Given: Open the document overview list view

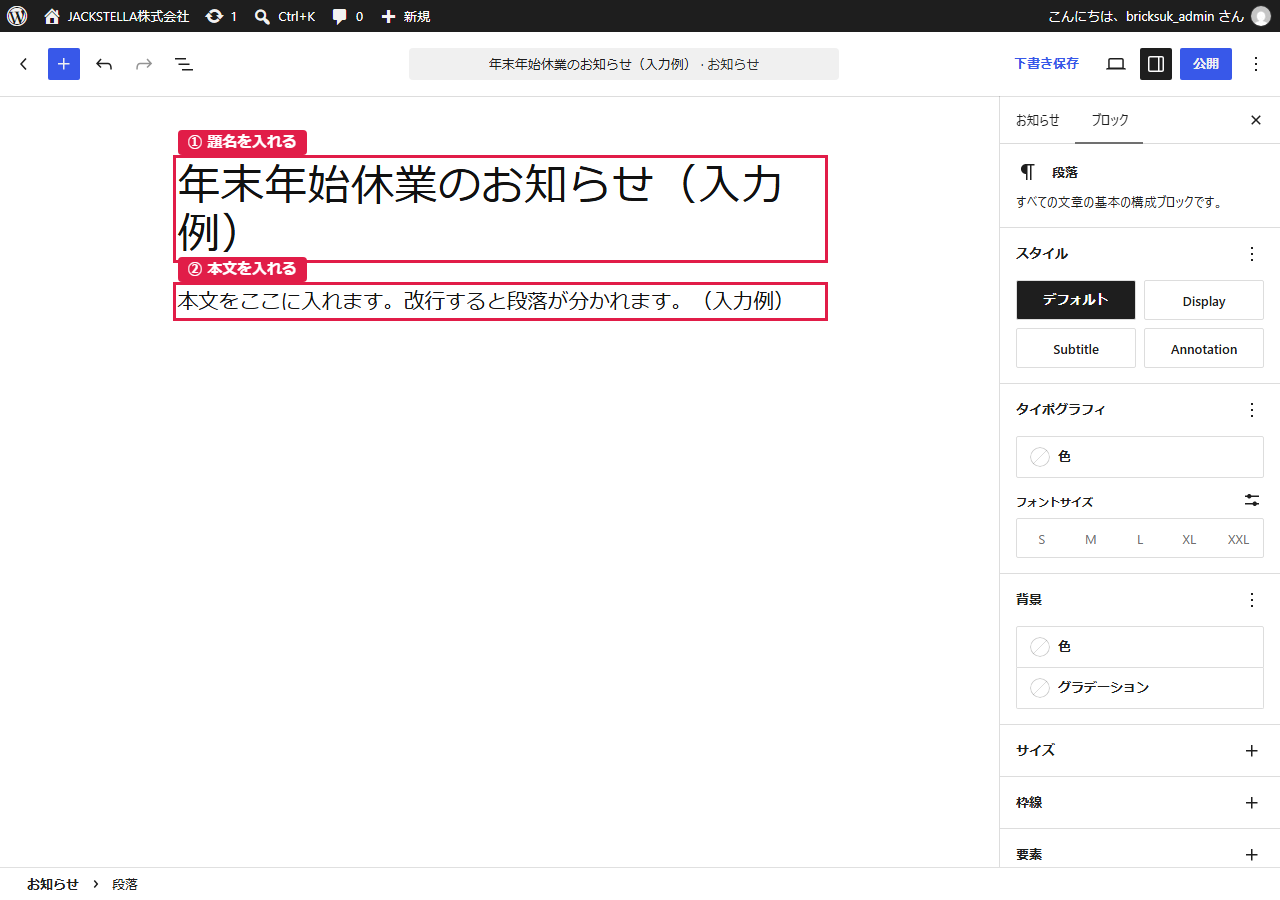Looking at the screenshot, I should 184,64.
